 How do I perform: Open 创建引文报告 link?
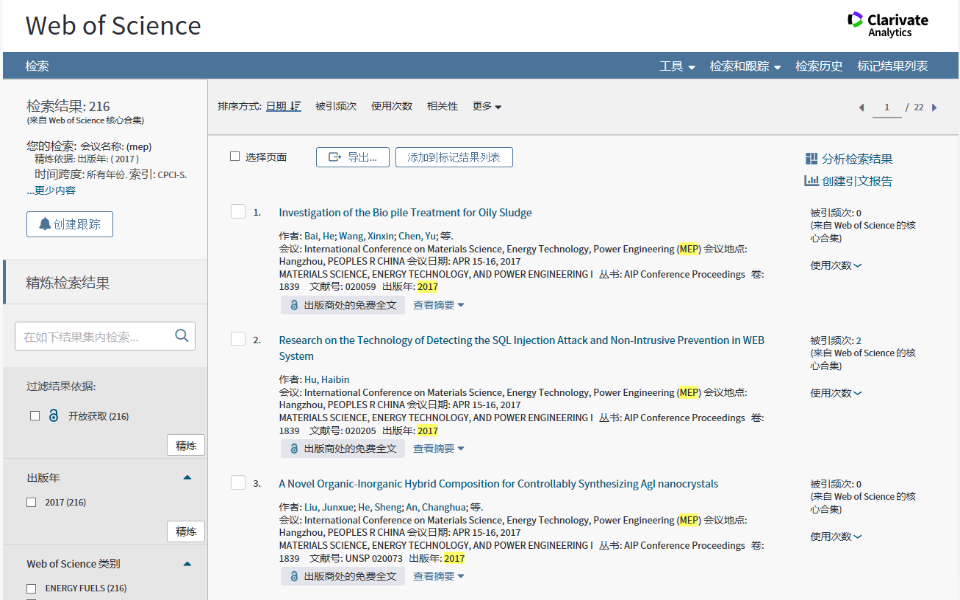(857, 181)
